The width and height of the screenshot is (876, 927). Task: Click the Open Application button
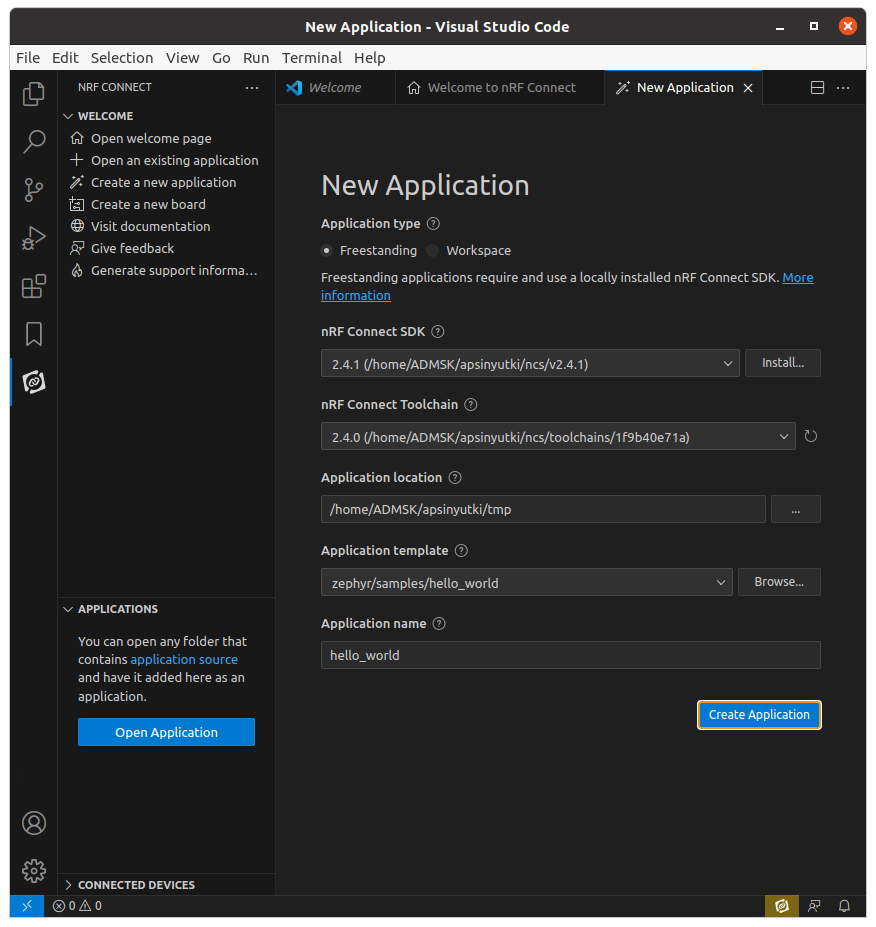pyautogui.click(x=166, y=732)
